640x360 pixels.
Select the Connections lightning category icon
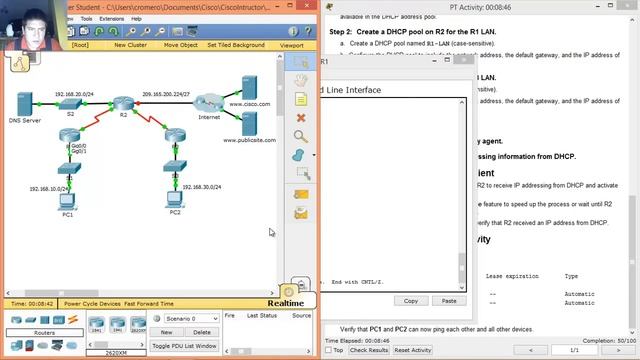pos(73,320)
